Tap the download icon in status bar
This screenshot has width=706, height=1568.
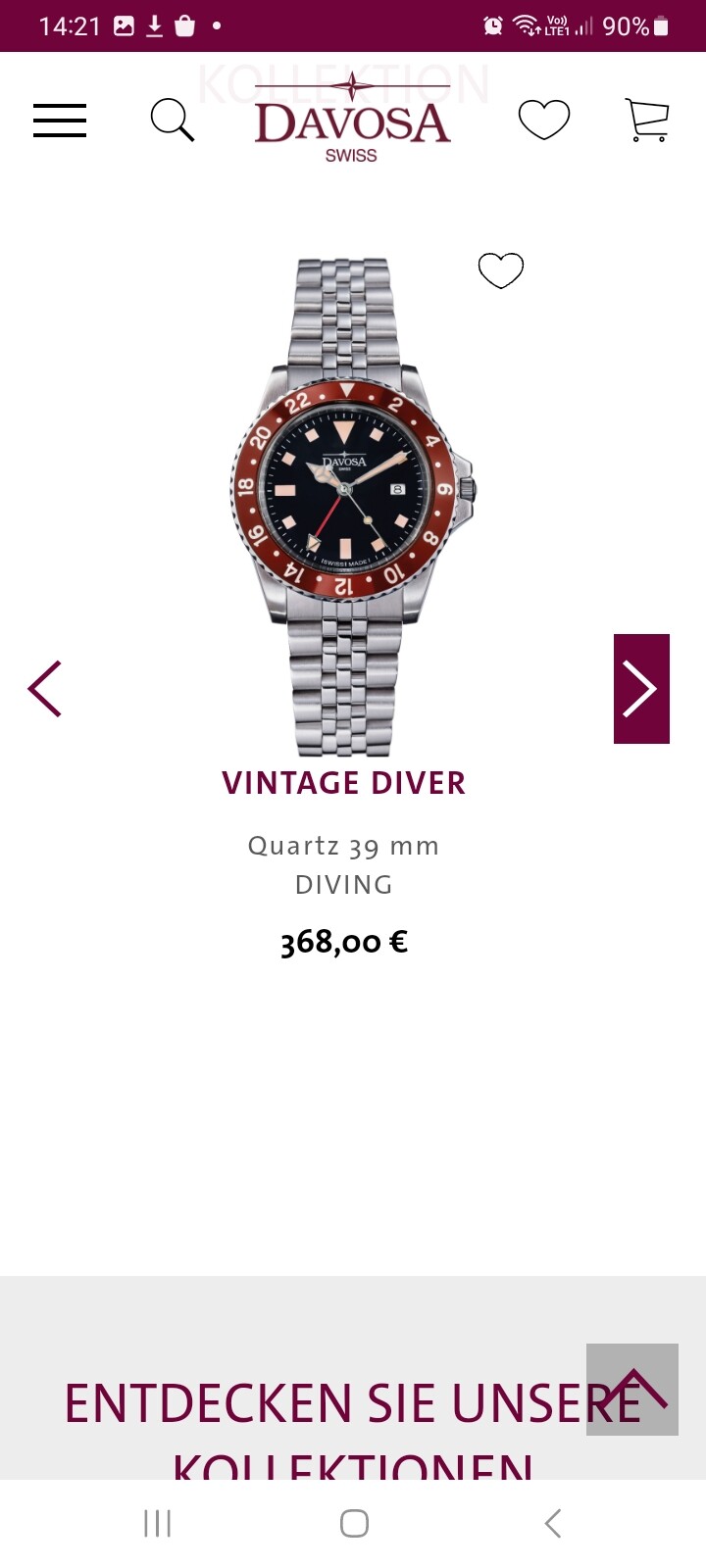point(154,26)
